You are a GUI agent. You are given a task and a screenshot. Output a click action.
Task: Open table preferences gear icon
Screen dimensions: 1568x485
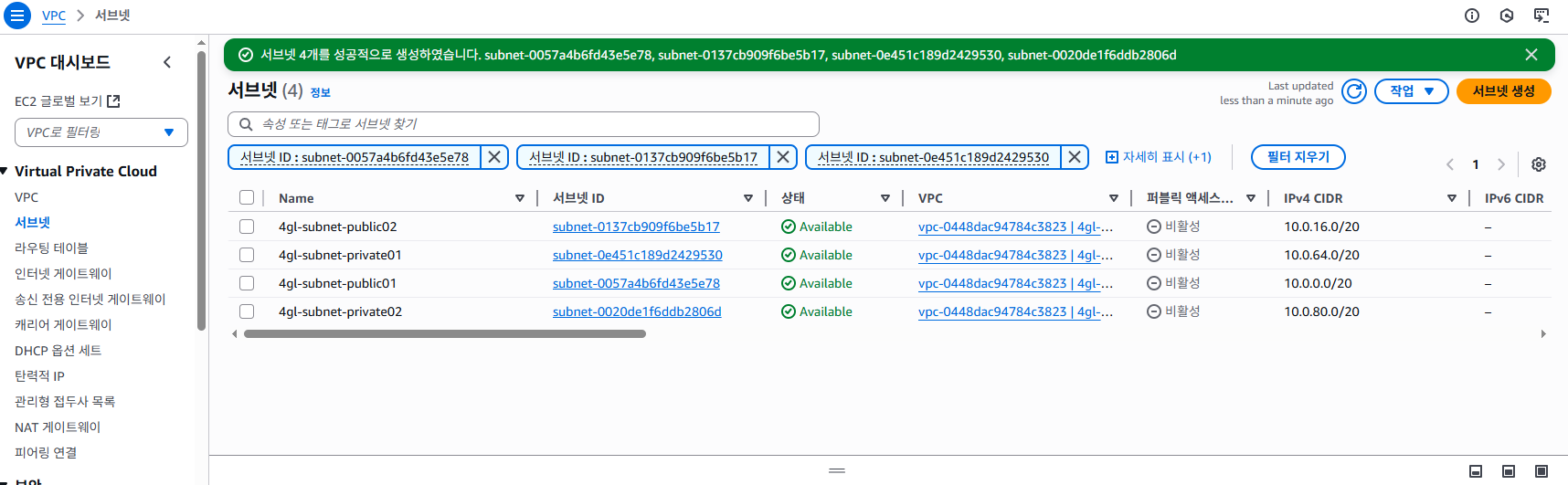tap(1539, 164)
